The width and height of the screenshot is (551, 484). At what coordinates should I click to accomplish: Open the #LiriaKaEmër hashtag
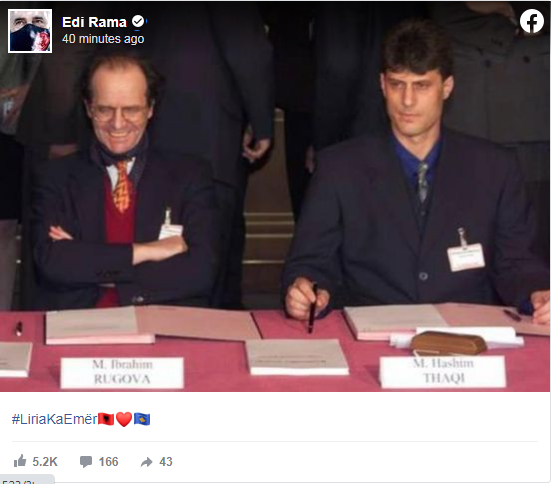click(54, 419)
